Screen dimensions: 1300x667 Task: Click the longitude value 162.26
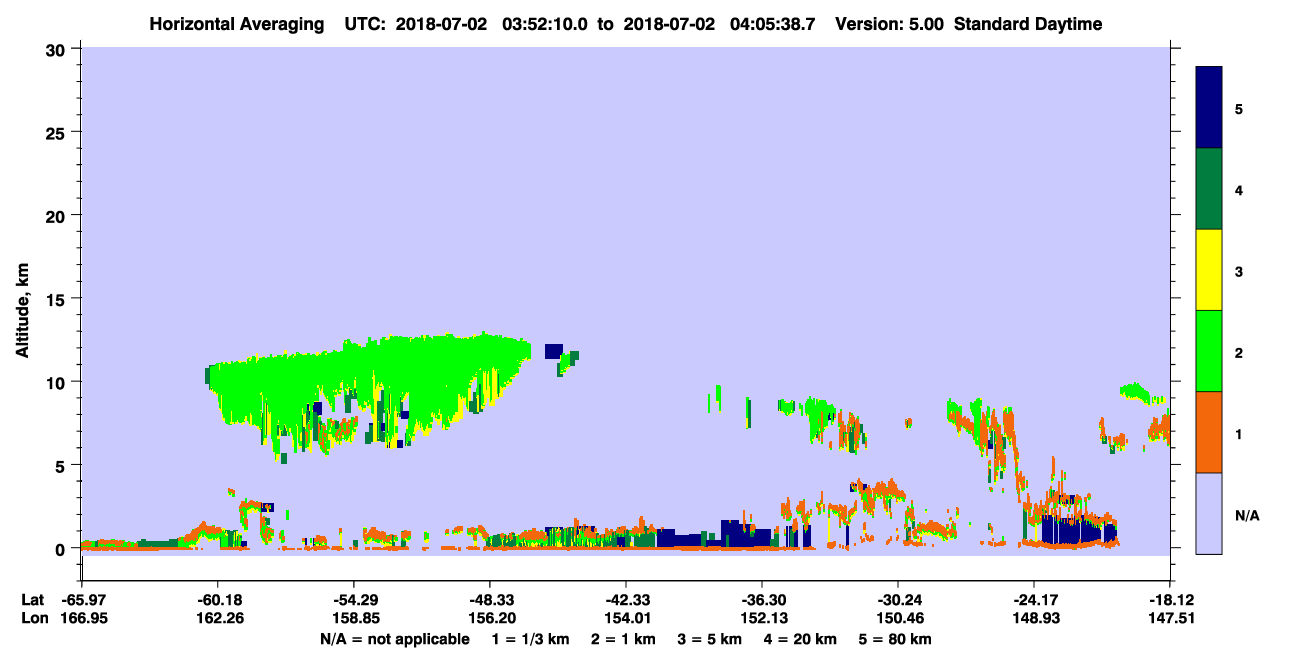[218, 619]
